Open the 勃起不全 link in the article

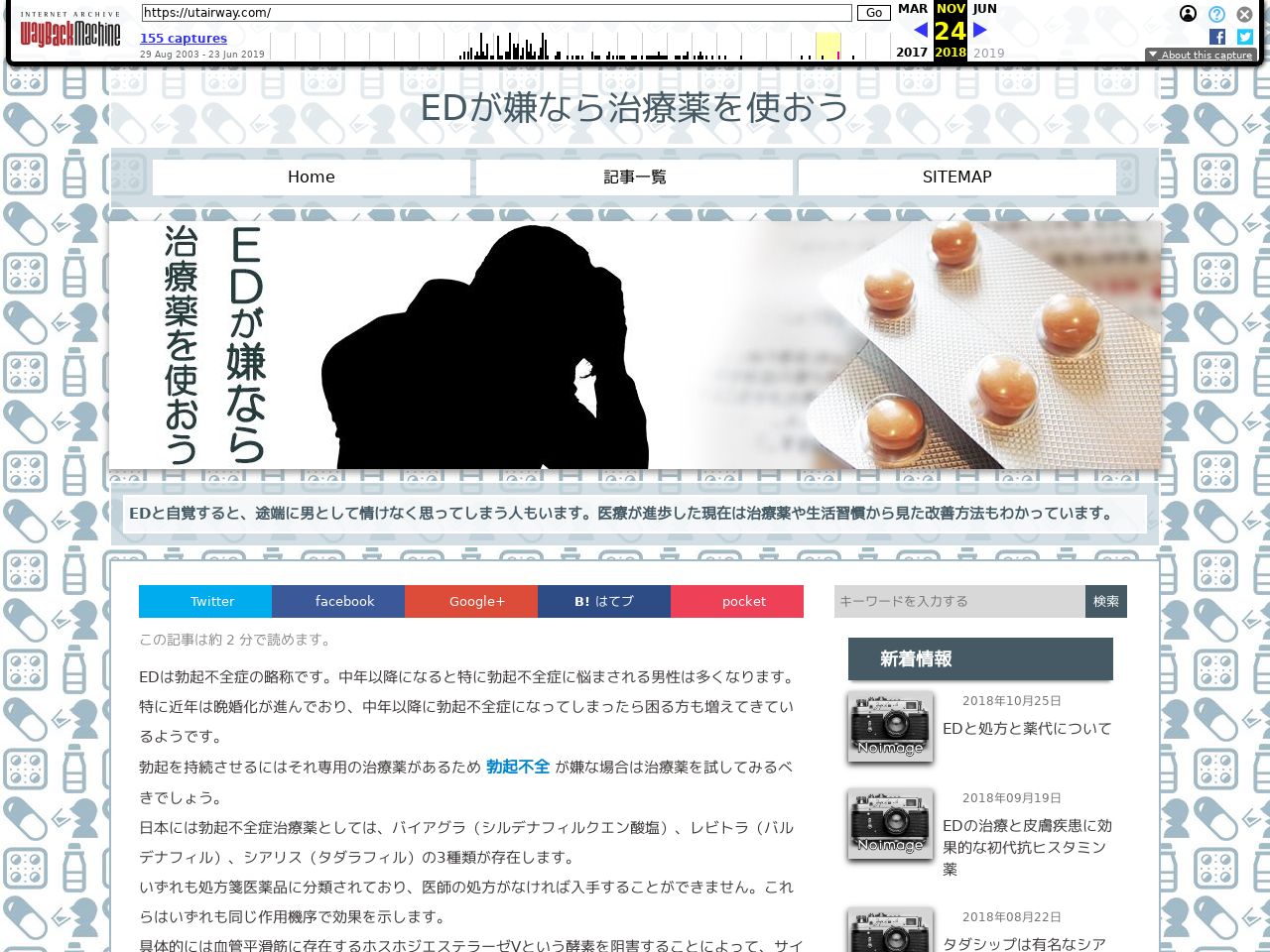pos(517,767)
